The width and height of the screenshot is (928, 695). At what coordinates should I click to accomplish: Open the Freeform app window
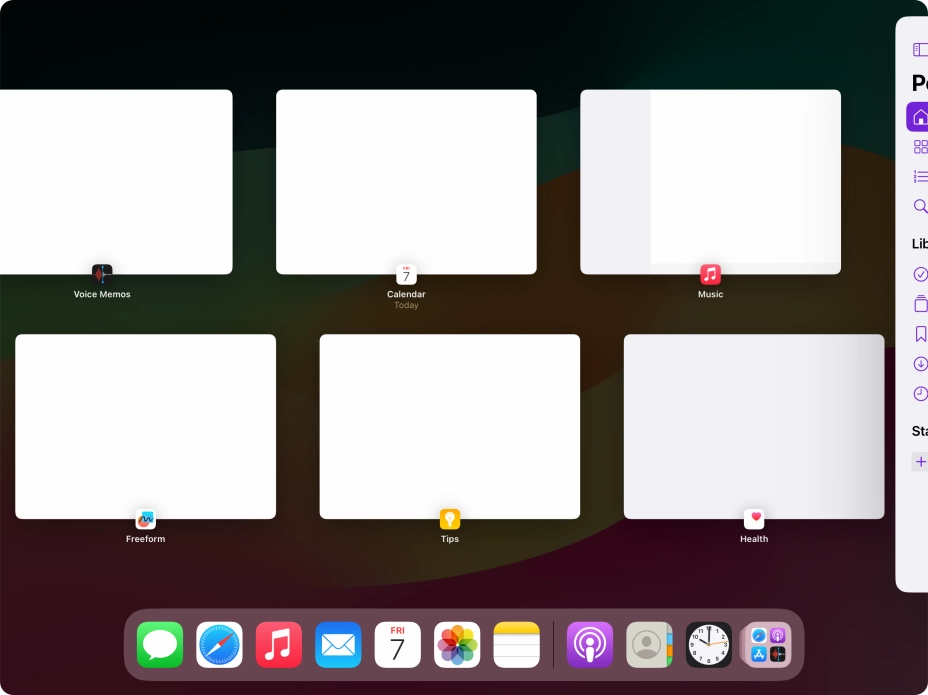tap(145, 426)
